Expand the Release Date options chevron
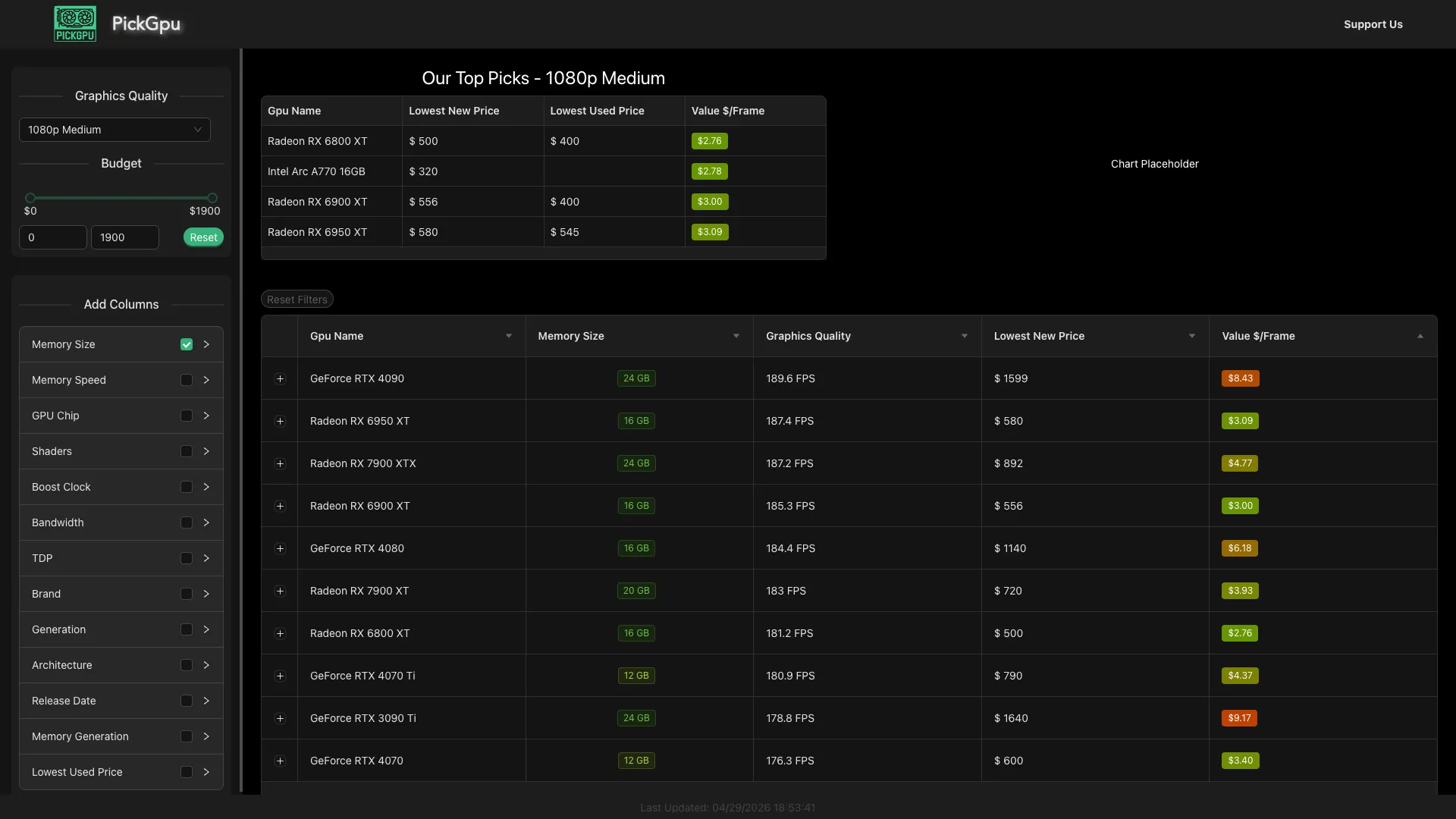Screen dimensions: 1456x819 click(x=206, y=701)
